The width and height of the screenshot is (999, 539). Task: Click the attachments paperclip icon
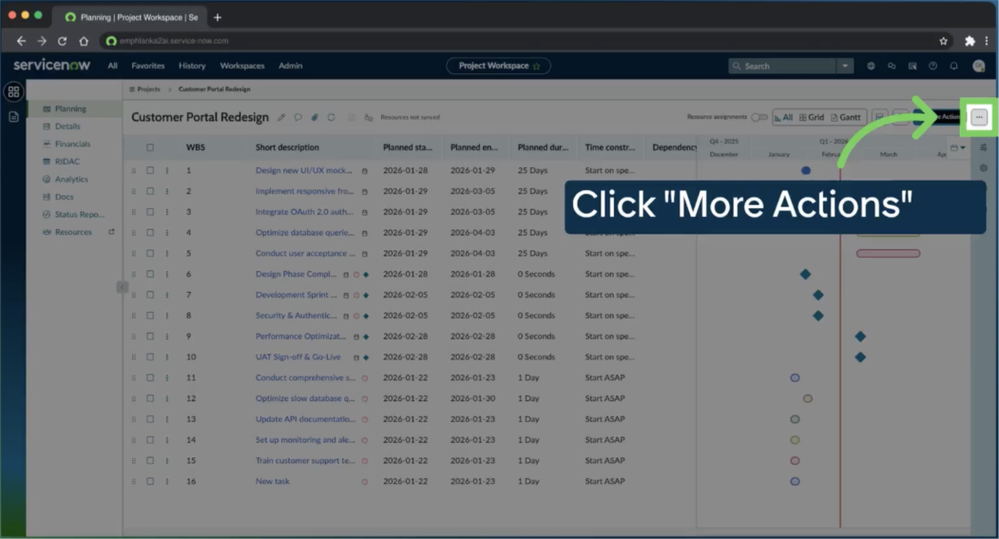click(314, 118)
